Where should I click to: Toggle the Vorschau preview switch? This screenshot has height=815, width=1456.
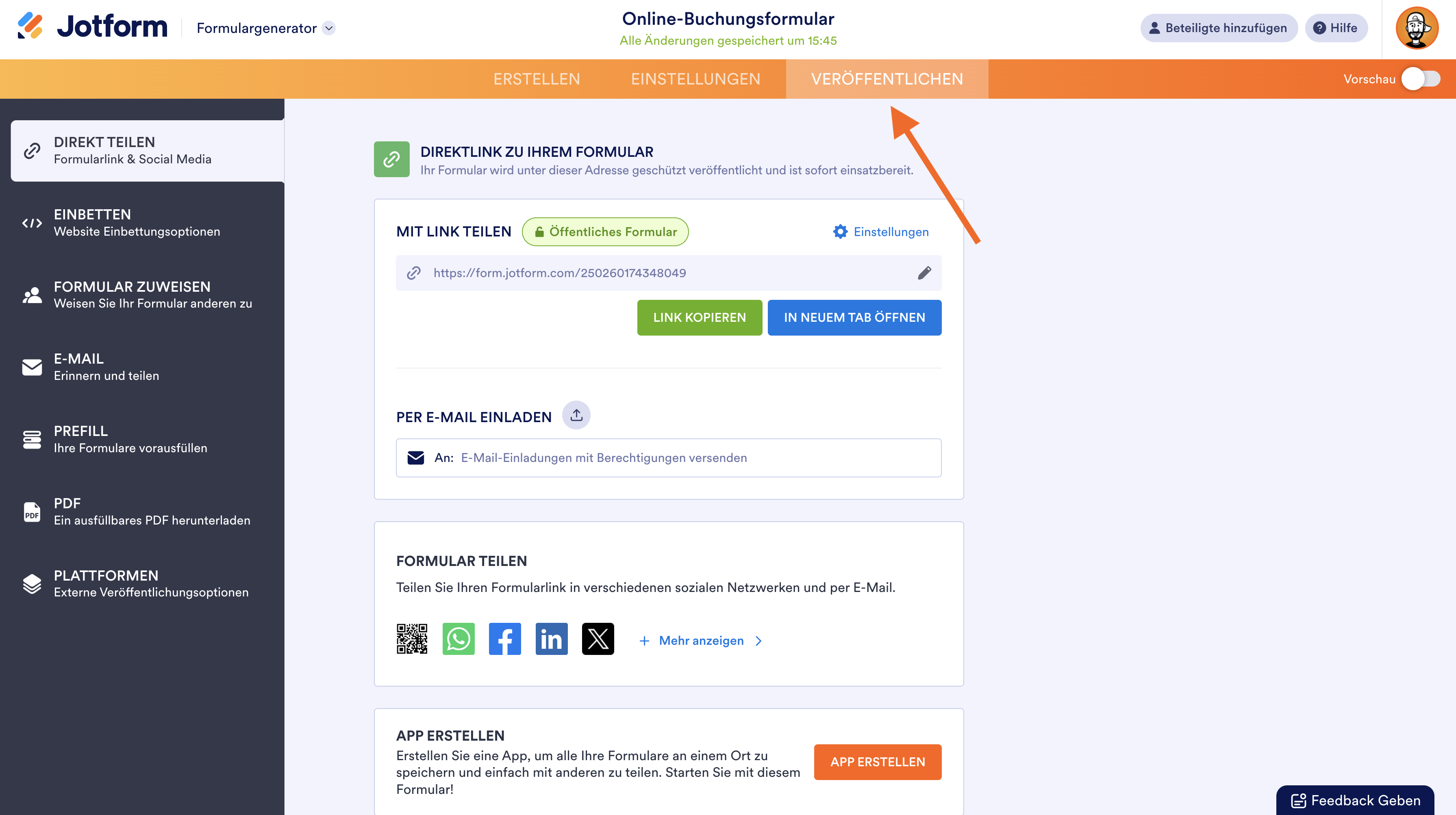[x=1420, y=79]
